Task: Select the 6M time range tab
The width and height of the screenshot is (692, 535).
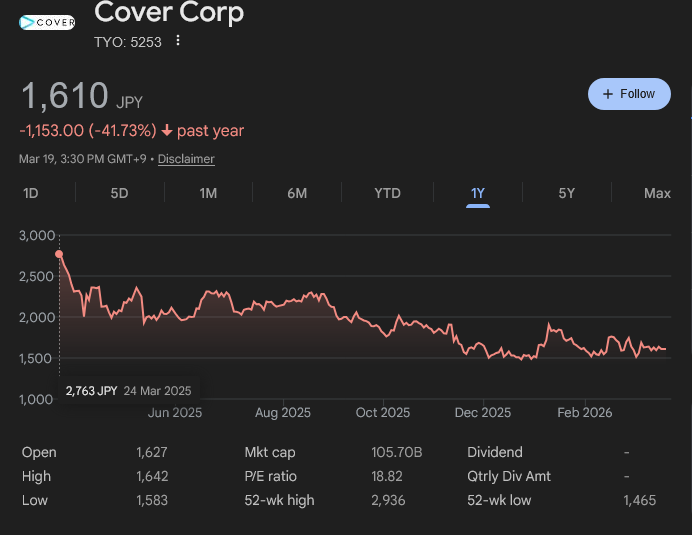Action: tap(297, 193)
